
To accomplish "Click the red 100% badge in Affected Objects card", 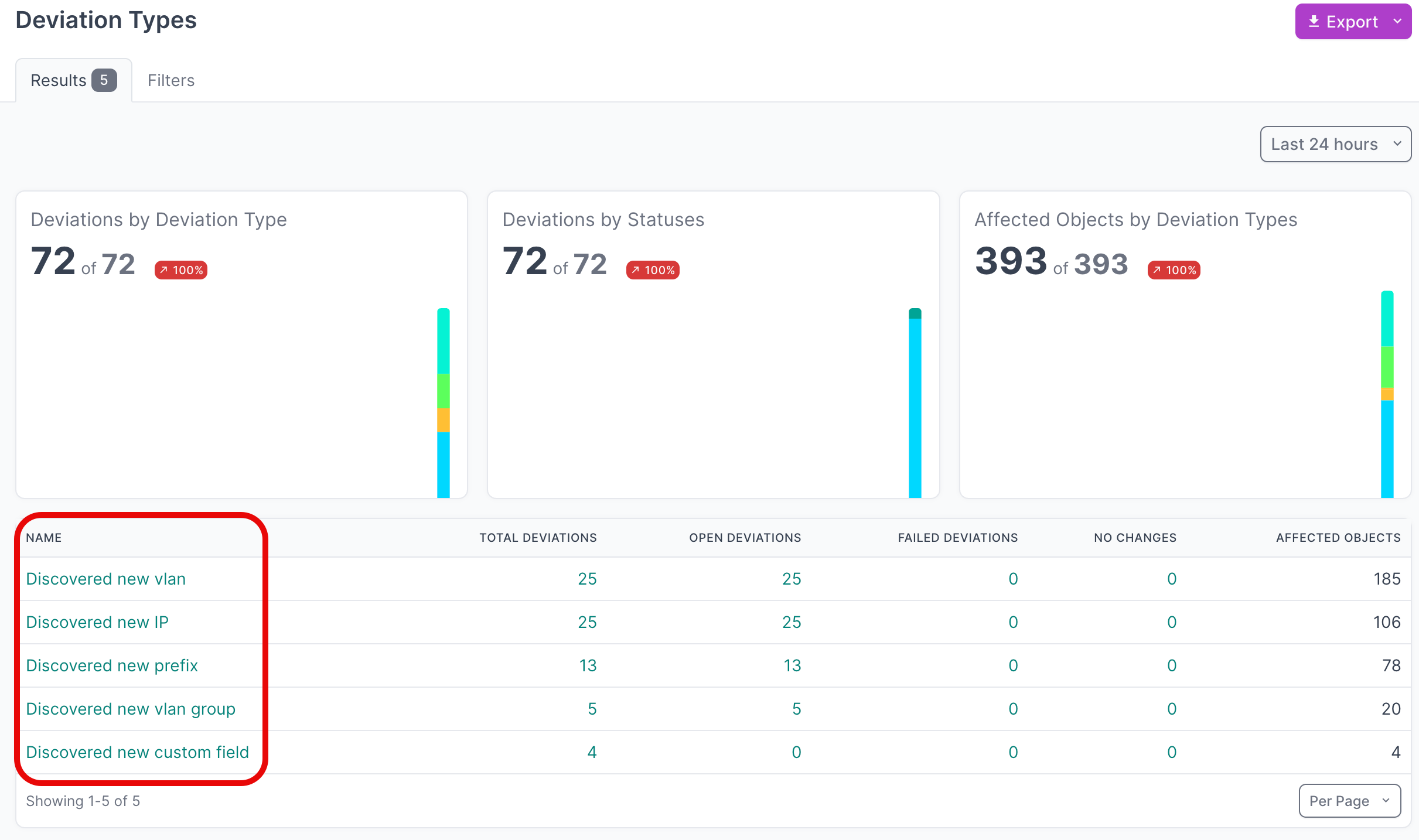I will coord(1172,270).
